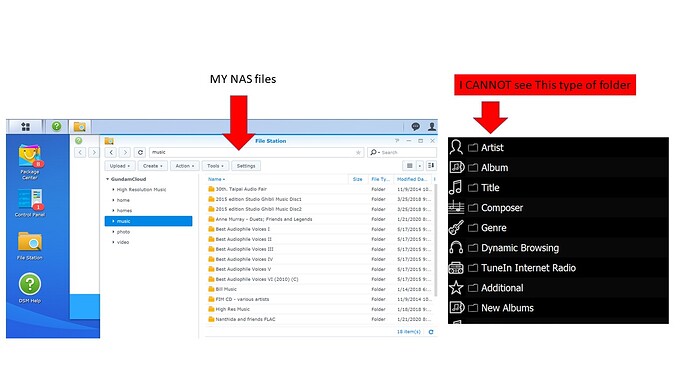690x388 pixels.
Task: Click the Artist person icon
Action: click(x=456, y=147)
